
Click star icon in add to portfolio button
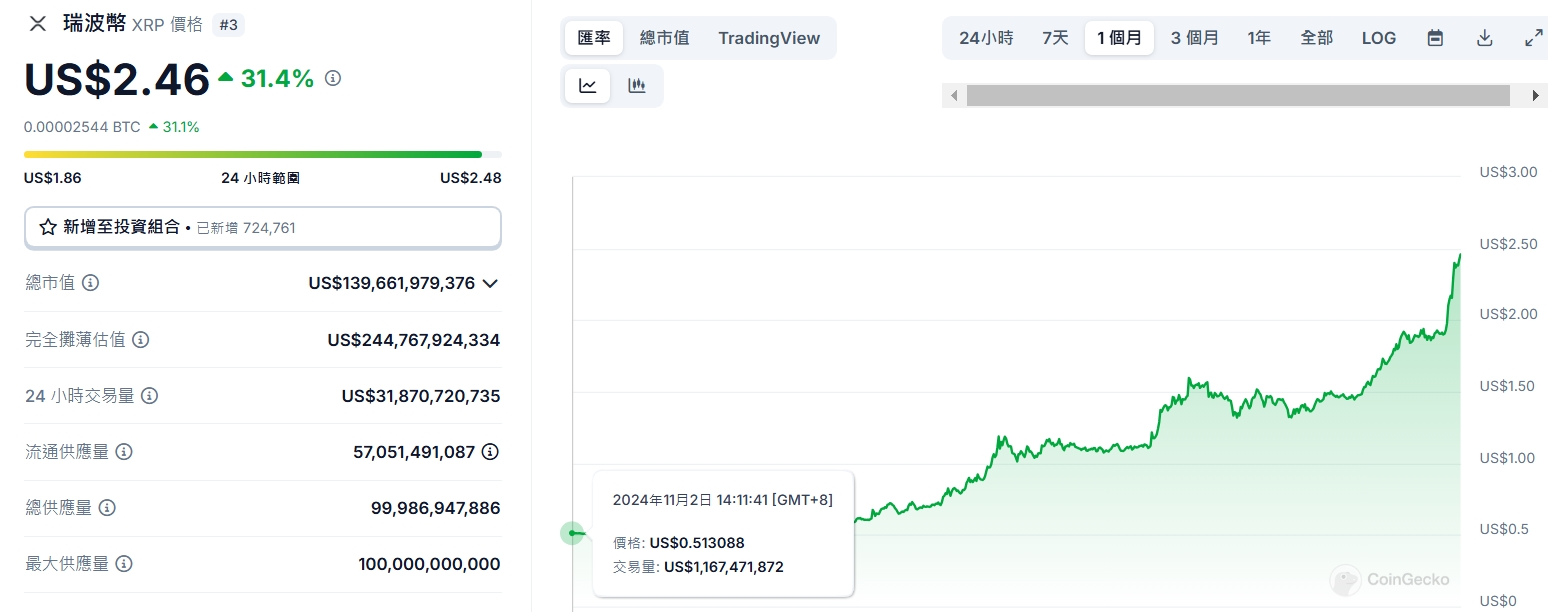pos(48,227)
